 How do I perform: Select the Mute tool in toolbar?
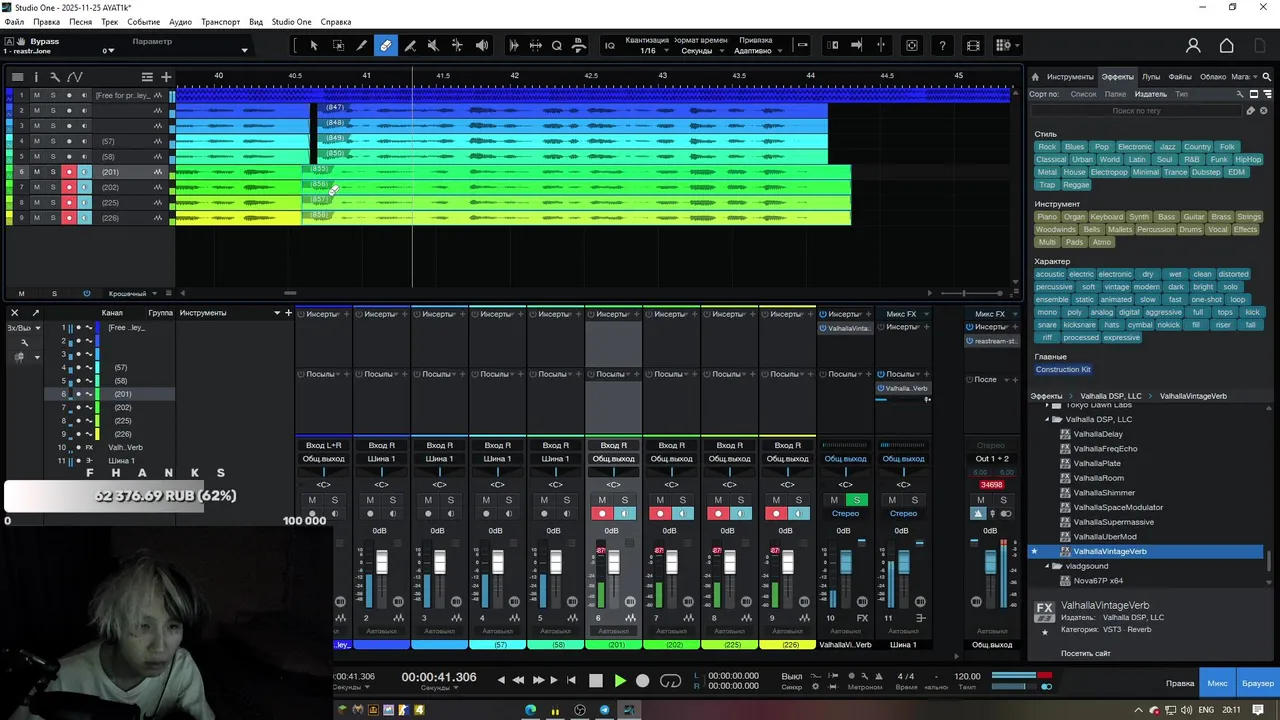click(433, 45)
